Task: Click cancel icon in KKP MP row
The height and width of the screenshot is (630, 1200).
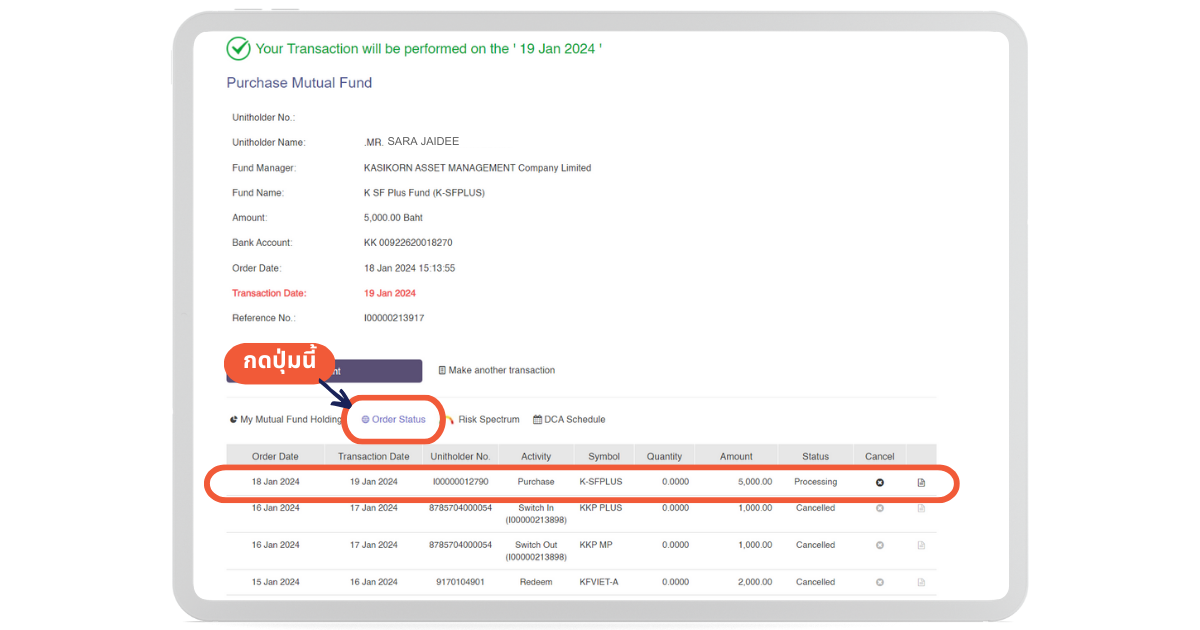Action: click(x=880, y=545)
